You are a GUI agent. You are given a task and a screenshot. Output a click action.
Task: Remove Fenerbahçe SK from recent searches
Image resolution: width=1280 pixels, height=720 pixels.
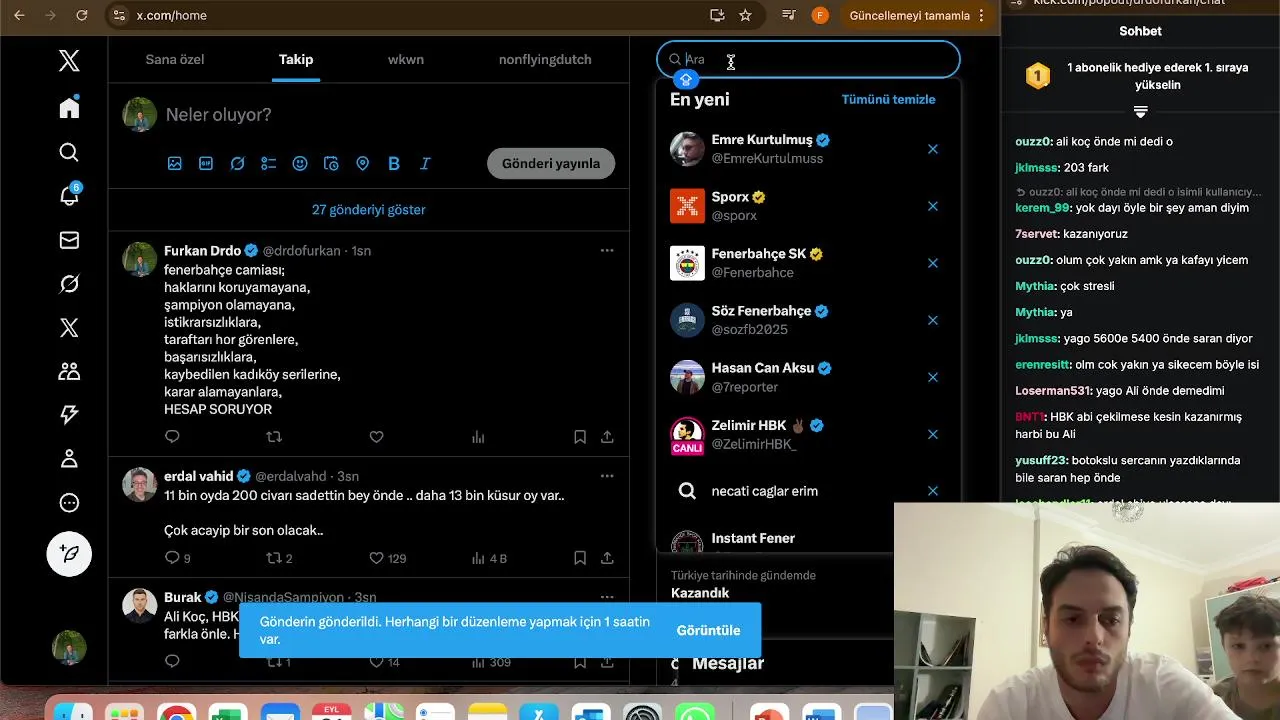[933, 263]
